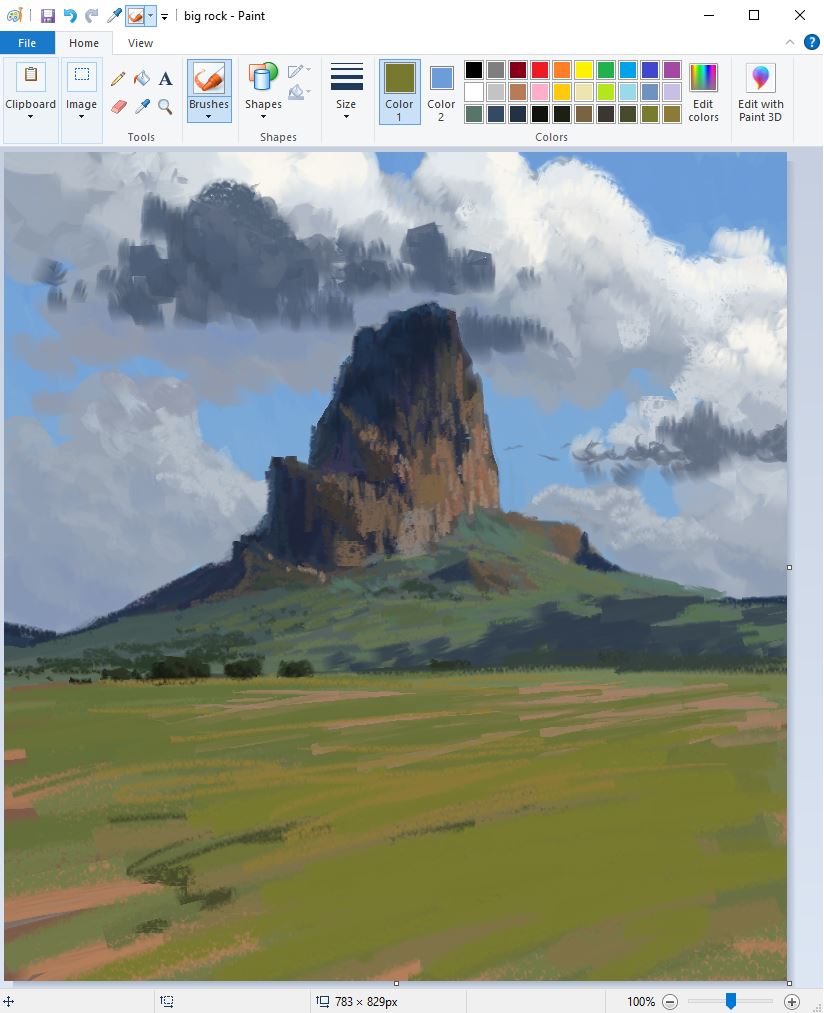Launch Edit with Paint 3D
The height and width of the screenshot is (1013, 824).
(761, 93)
